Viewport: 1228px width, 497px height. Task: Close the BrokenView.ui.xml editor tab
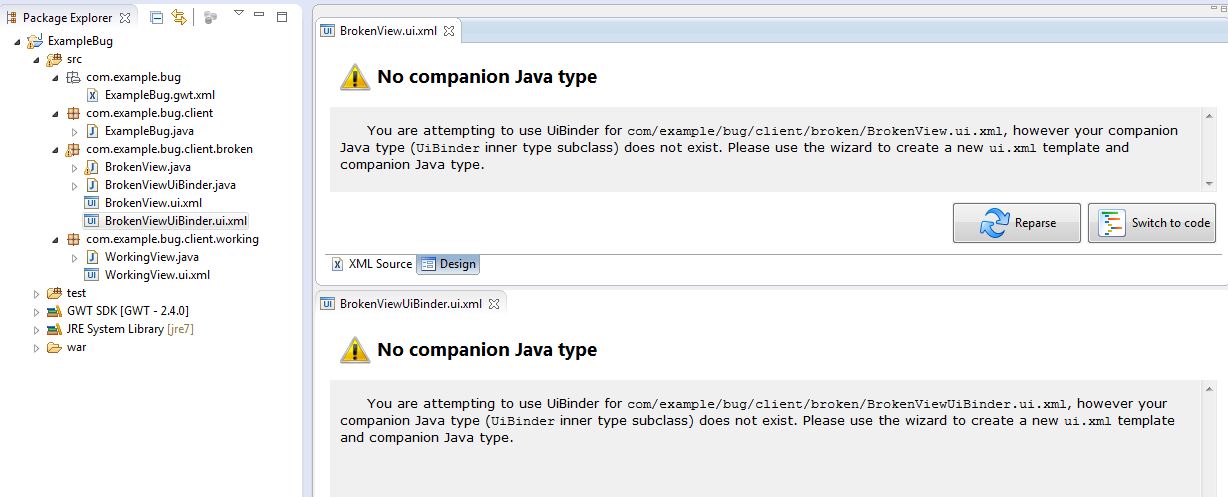(x=449, y=31)
